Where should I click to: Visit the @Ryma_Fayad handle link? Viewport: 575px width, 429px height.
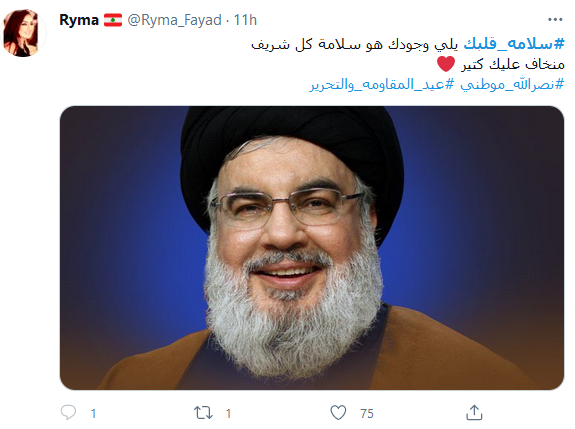pos(175,20)
